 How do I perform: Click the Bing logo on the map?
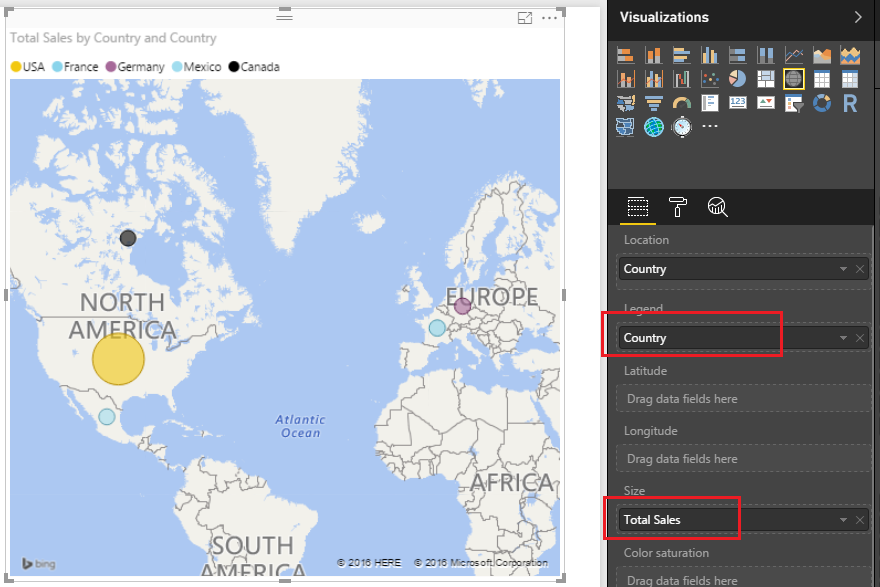point(39,563)
